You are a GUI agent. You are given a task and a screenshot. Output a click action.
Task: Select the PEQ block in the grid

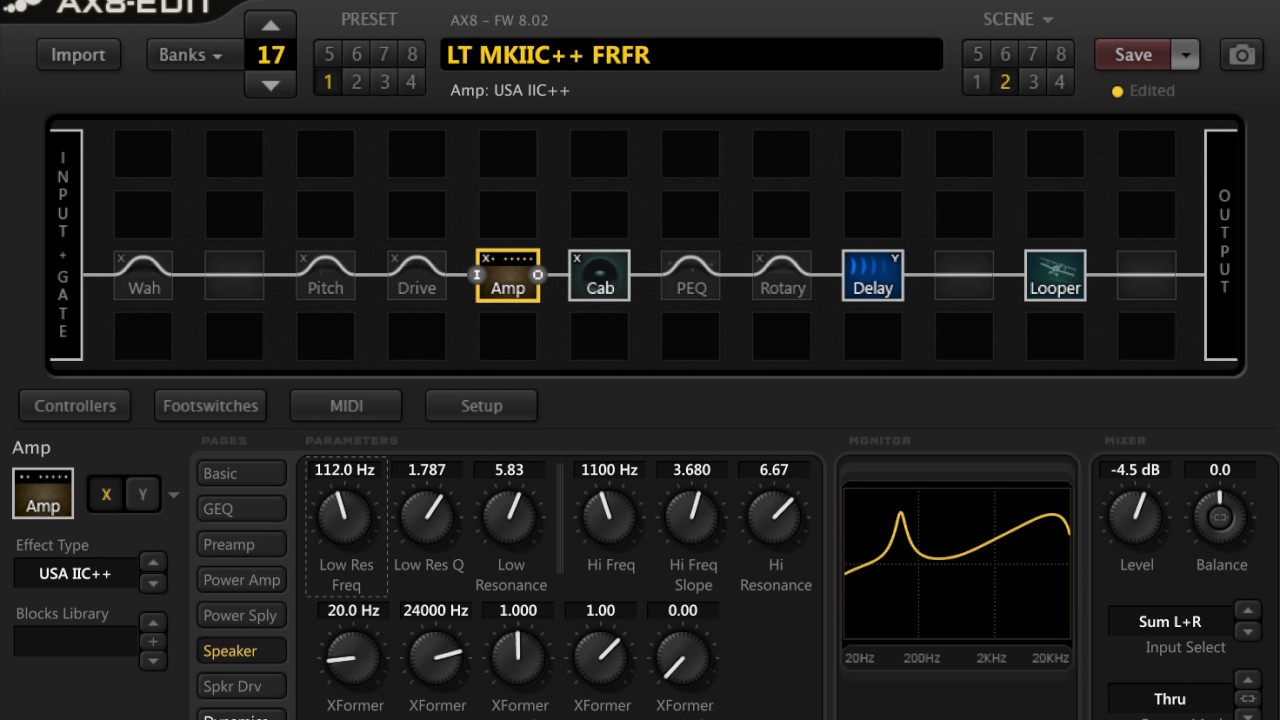click(x=691, y=276)
